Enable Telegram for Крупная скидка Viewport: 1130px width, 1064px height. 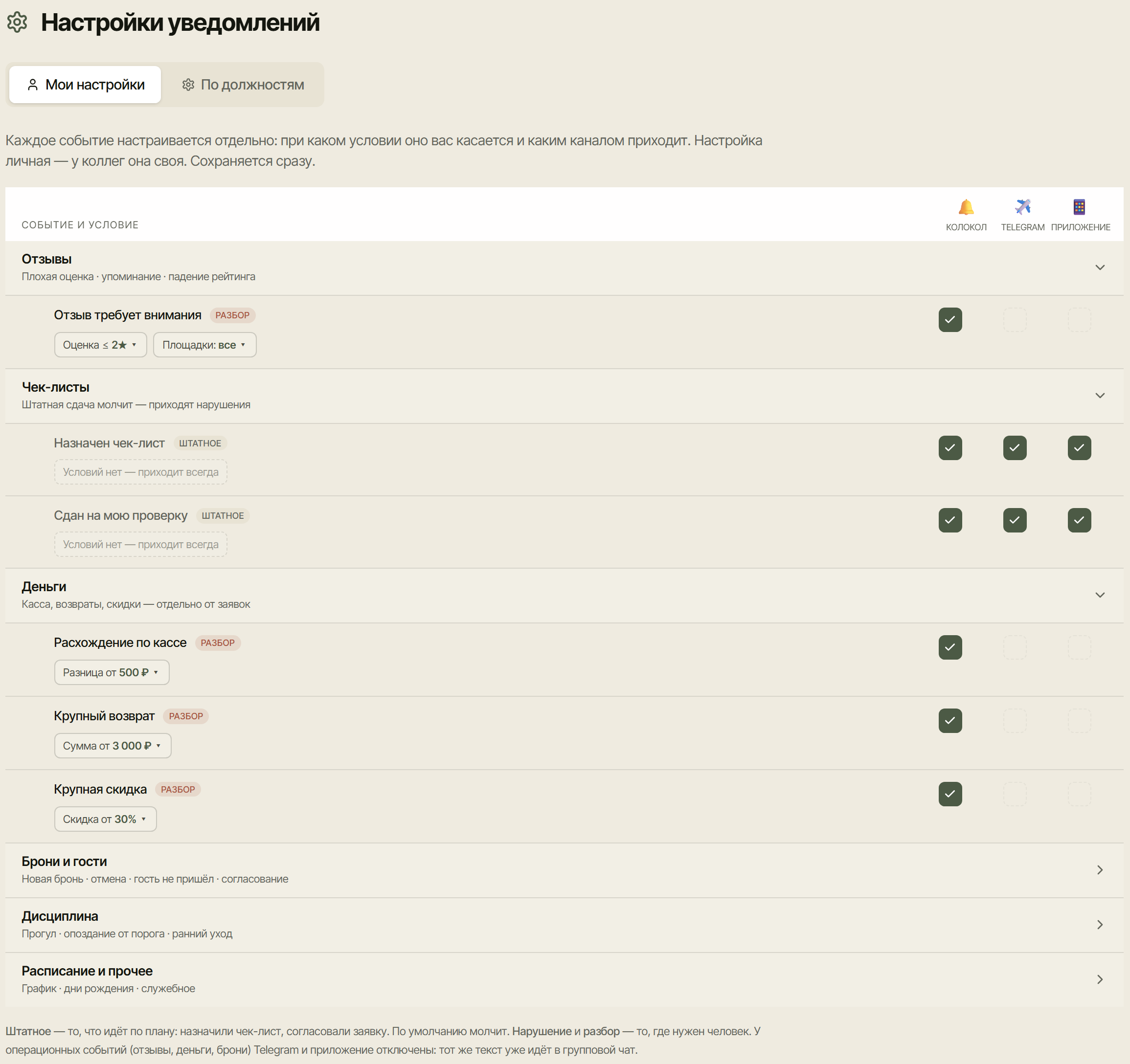(1015, 794)
